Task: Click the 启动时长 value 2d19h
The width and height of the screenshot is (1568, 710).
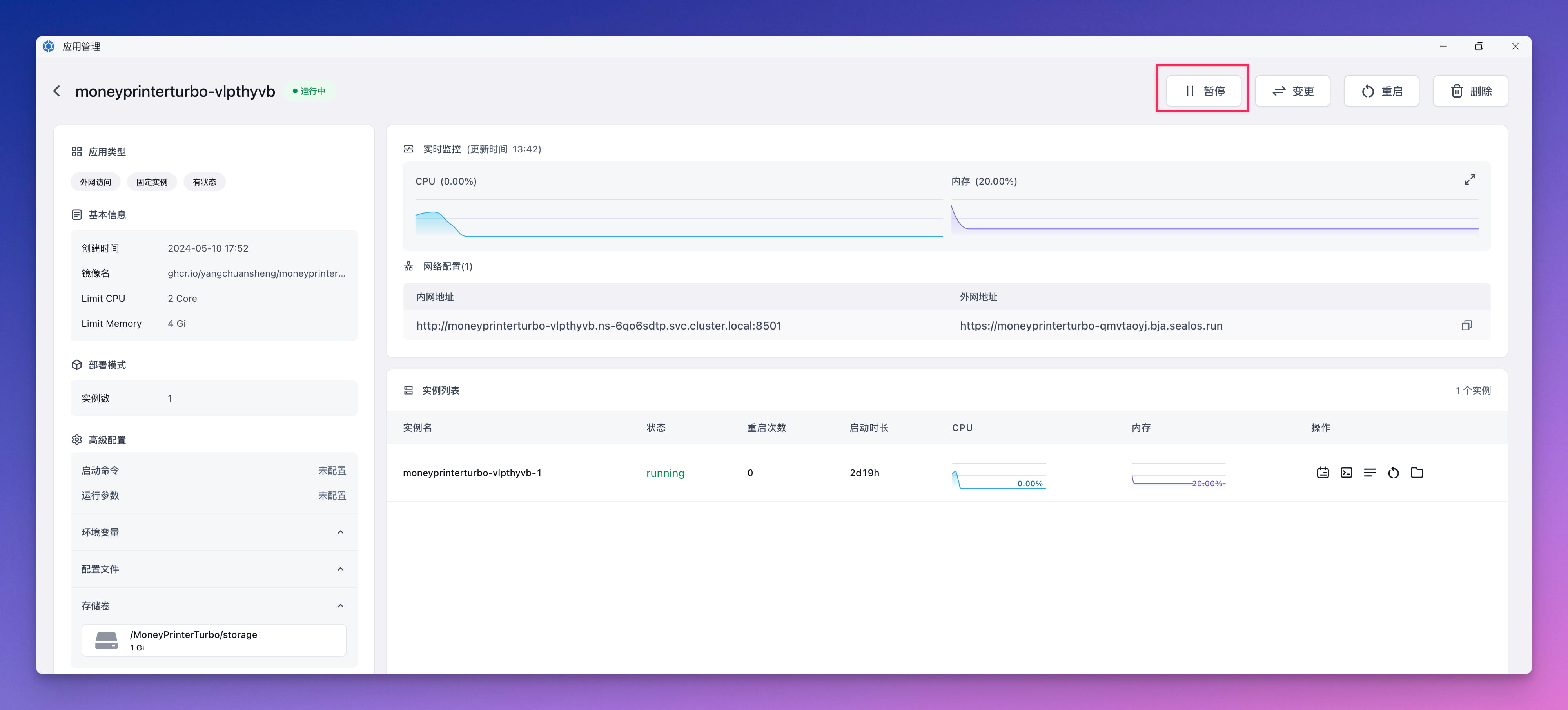Action: click(x=864, y=473)
